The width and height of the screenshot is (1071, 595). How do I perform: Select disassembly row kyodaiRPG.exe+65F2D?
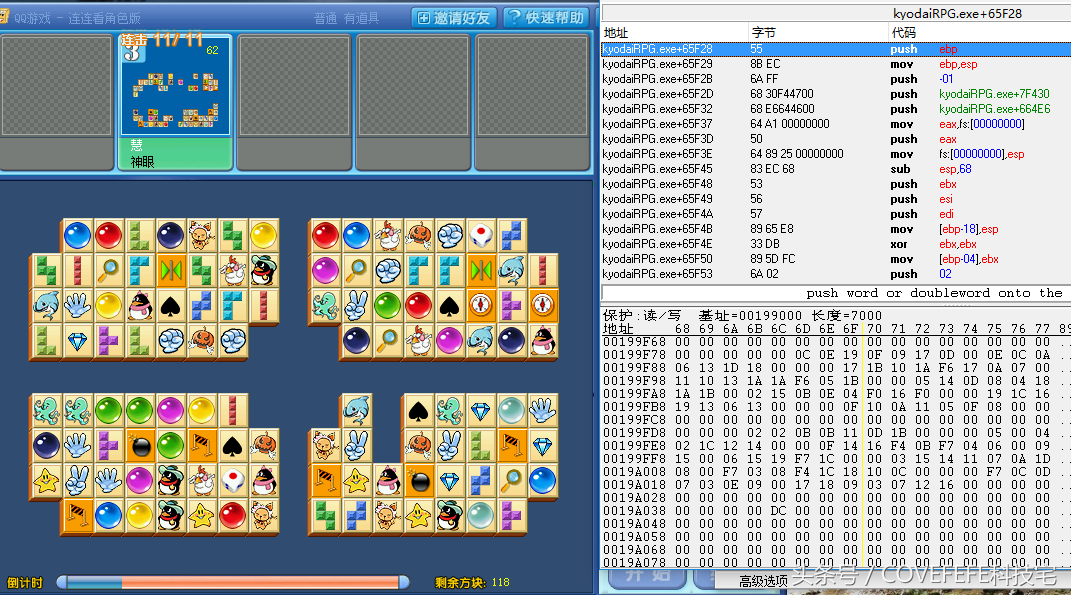coord(836,94)
